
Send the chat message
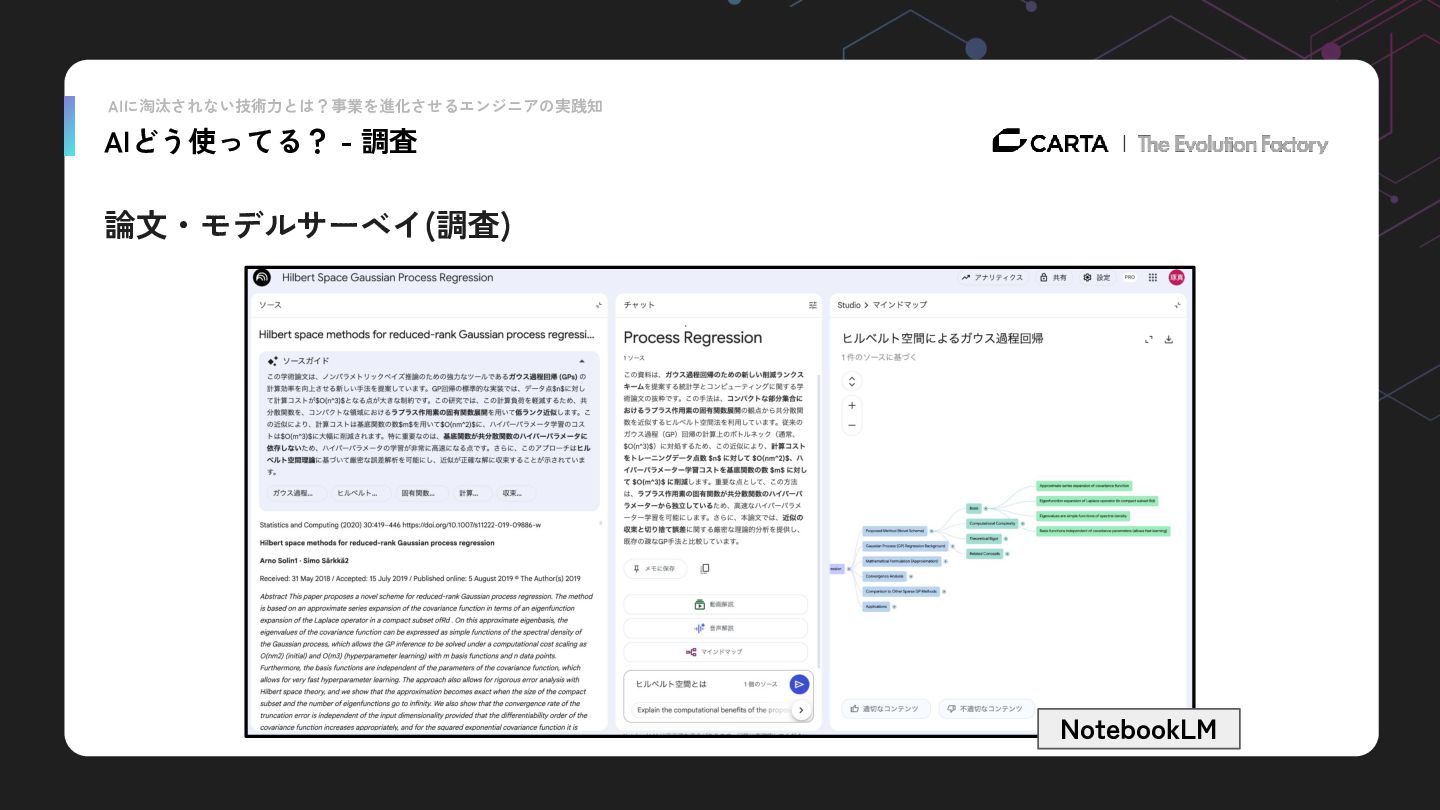[799, 684]
